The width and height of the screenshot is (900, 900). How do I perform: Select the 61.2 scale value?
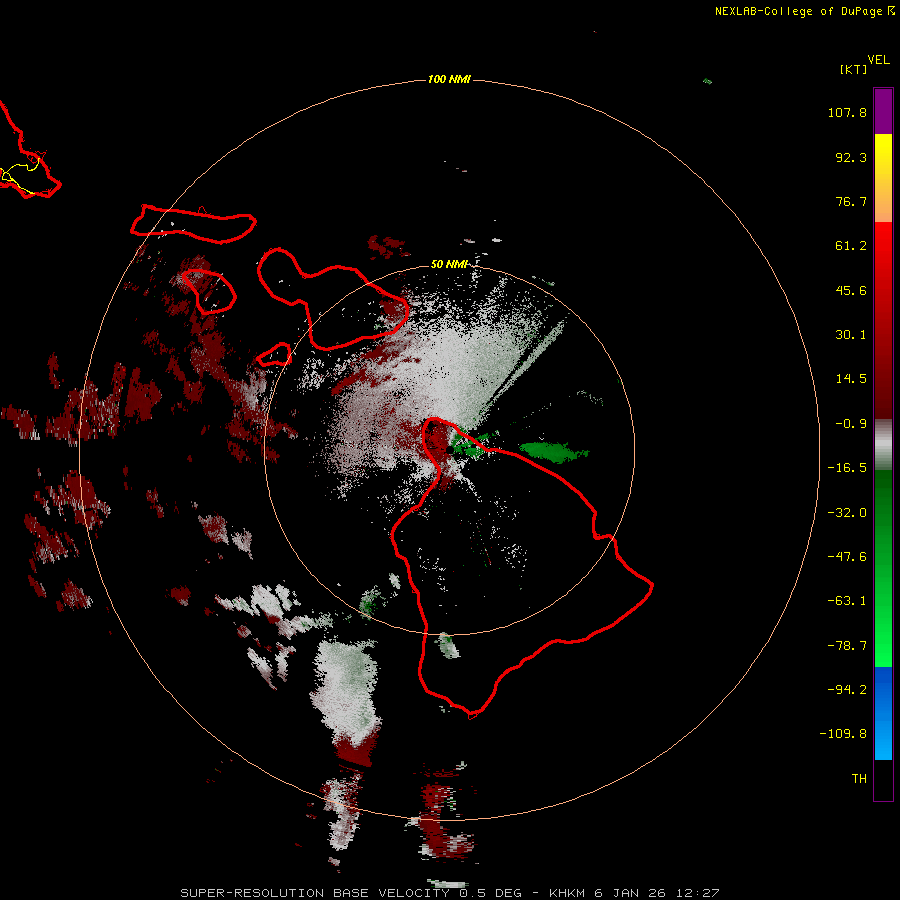pyautogui.click(x=851, y=246)
